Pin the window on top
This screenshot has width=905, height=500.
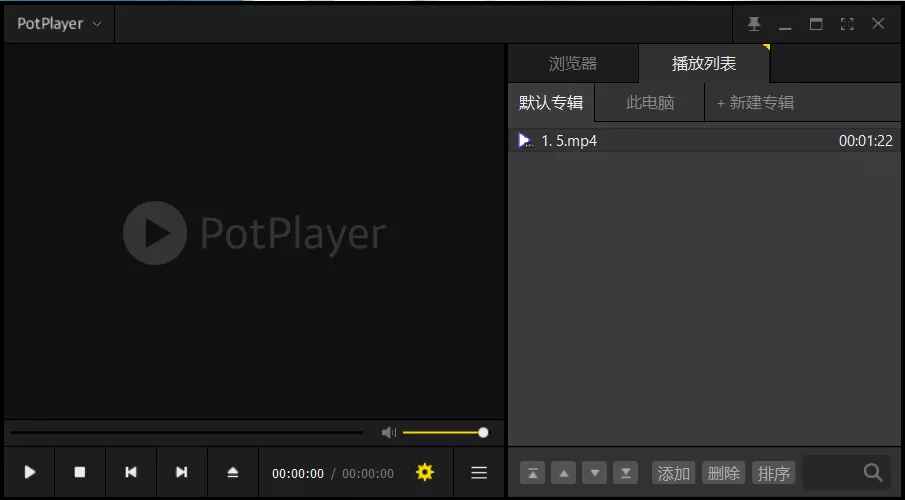[754, 24]
